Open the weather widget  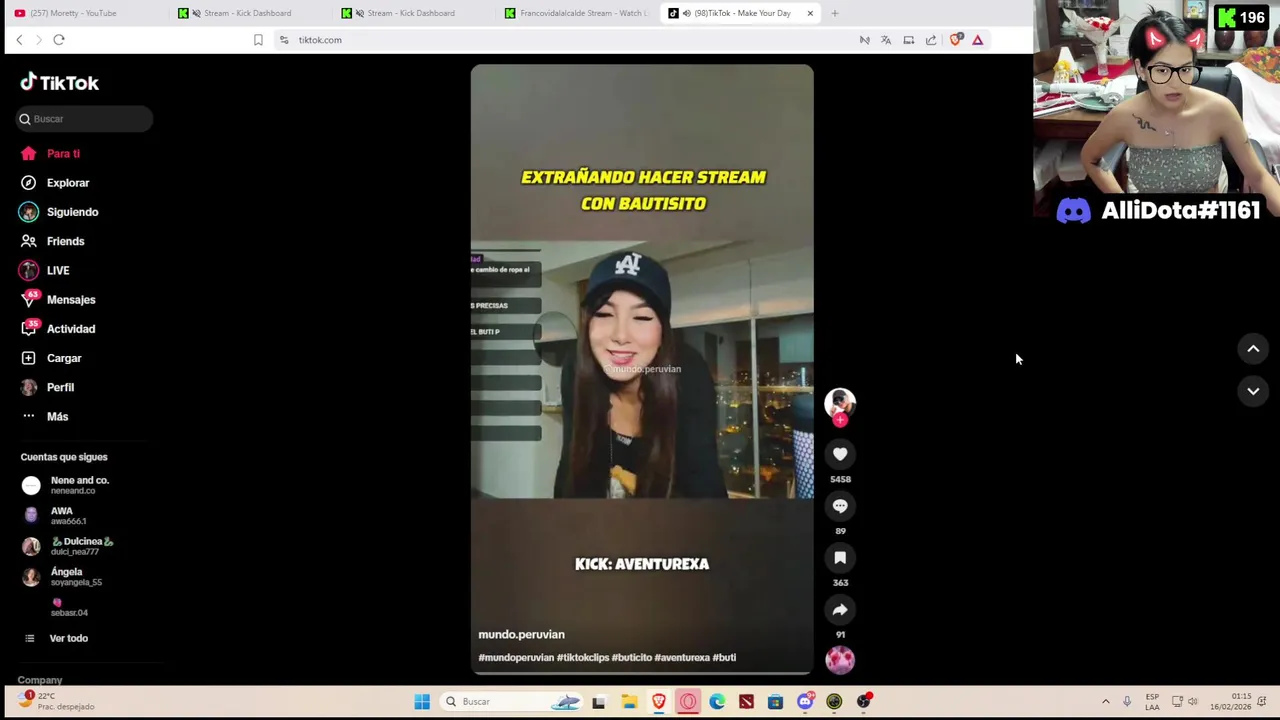pyautogui.click(x=58, y=701)
